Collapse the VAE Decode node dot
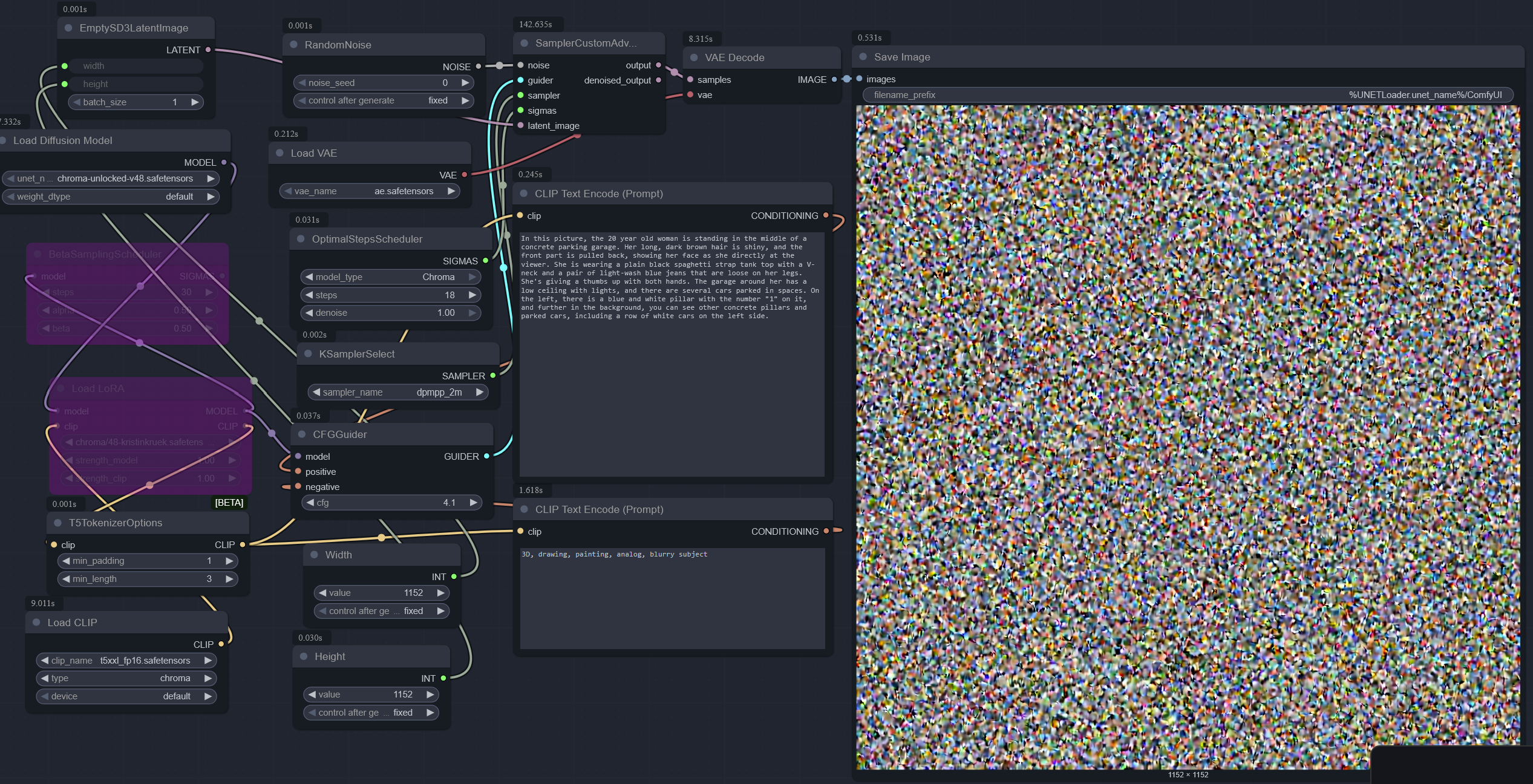 click(x=694, y=57)
